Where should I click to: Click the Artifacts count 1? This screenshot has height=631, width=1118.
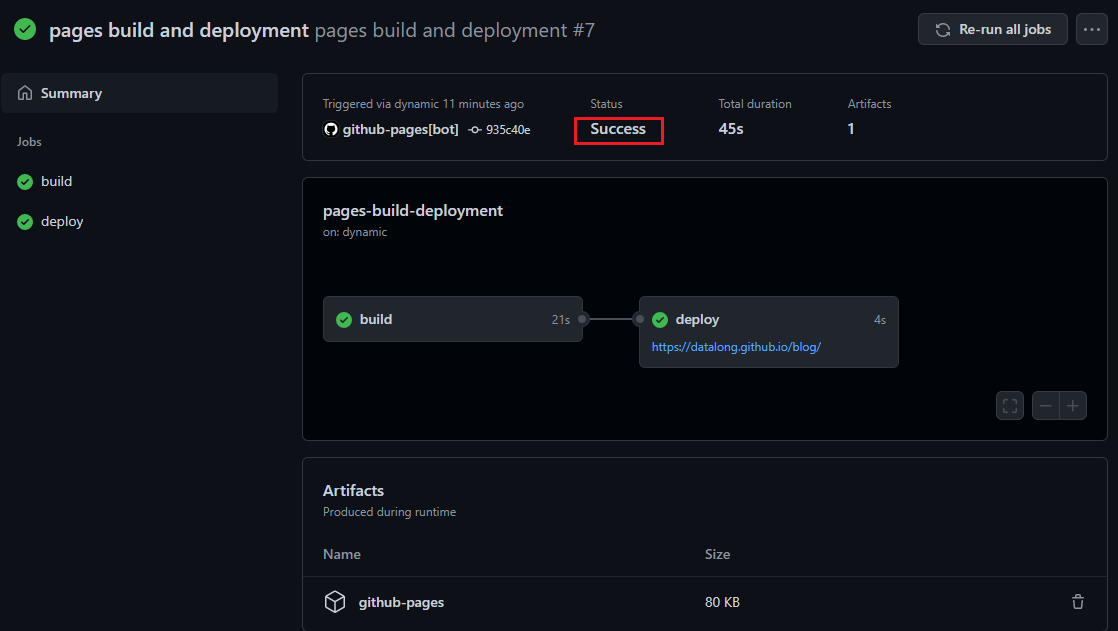coord(851,129)
